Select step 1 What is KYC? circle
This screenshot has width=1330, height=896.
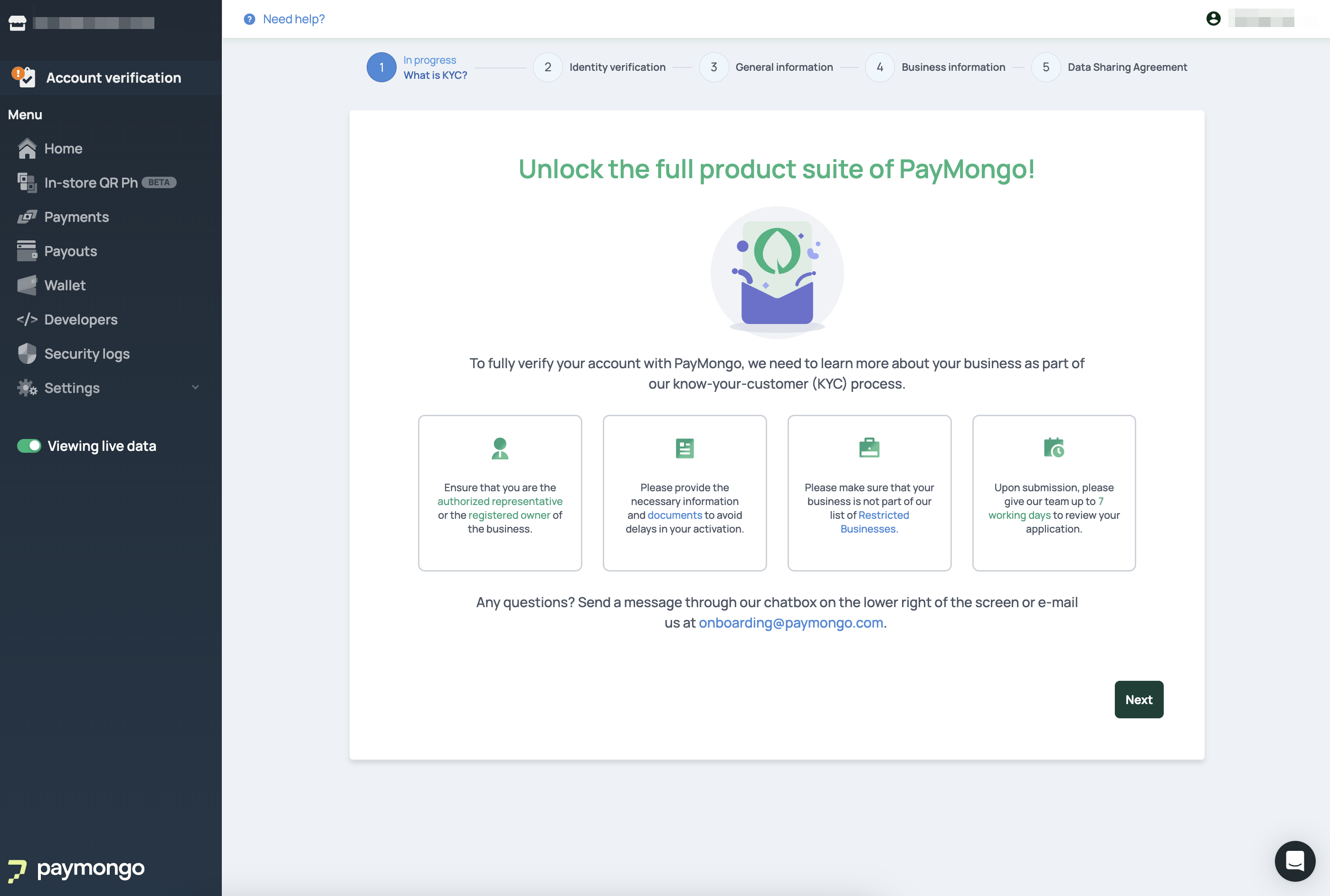point(381,67)
